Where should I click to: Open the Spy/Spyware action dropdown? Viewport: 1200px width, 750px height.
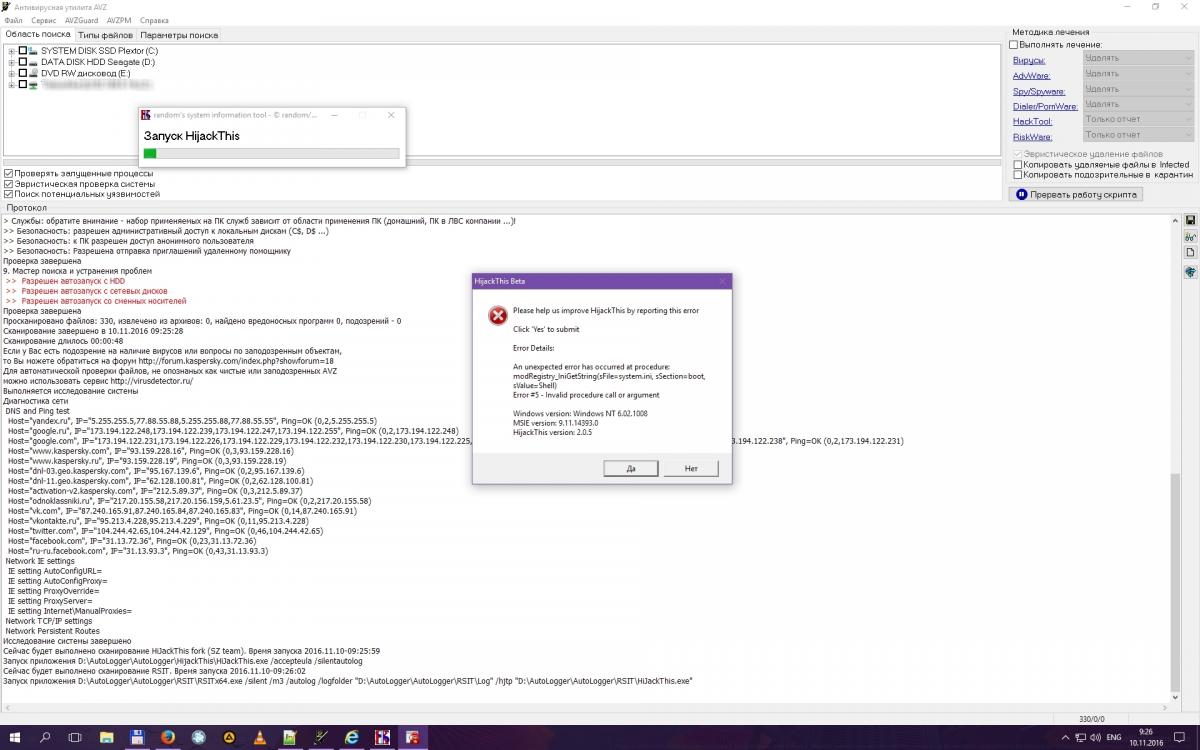(1139, 89)
